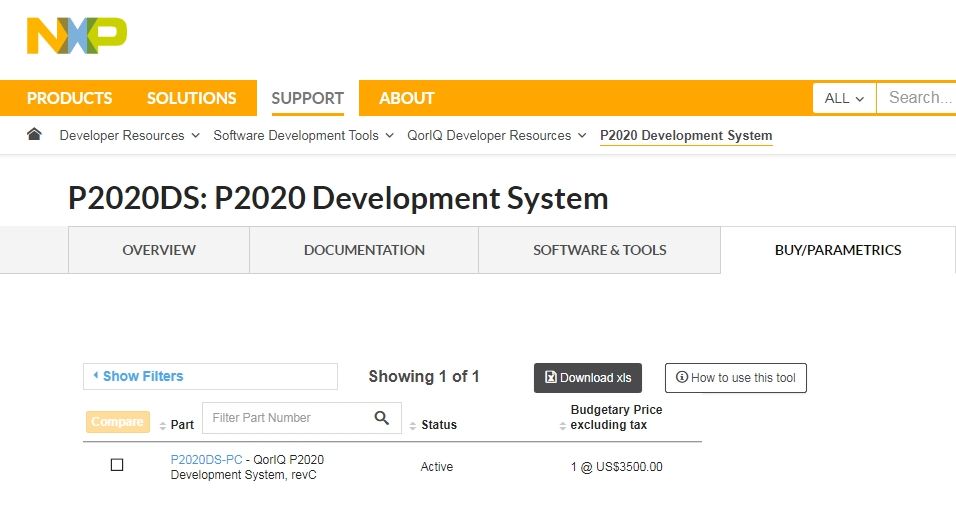Switch to the OVERVIEW tab
Image resolution: width=956 pixels, height=508 pixels.
point(159,250)
